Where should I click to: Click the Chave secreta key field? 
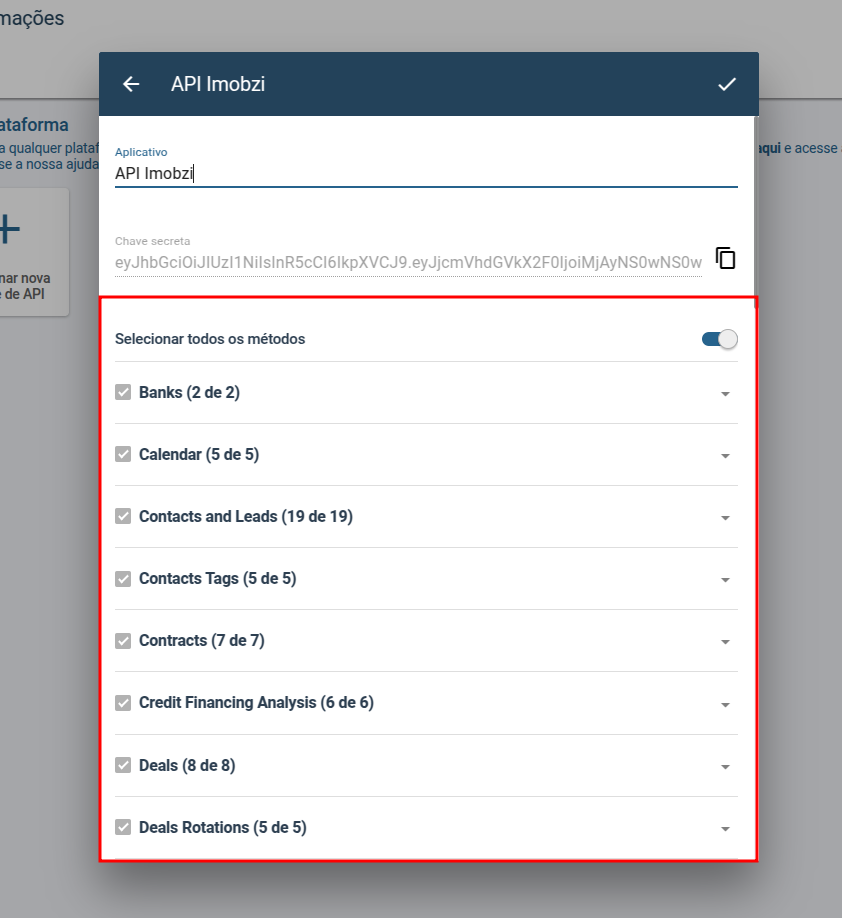(x=408, y=262)
